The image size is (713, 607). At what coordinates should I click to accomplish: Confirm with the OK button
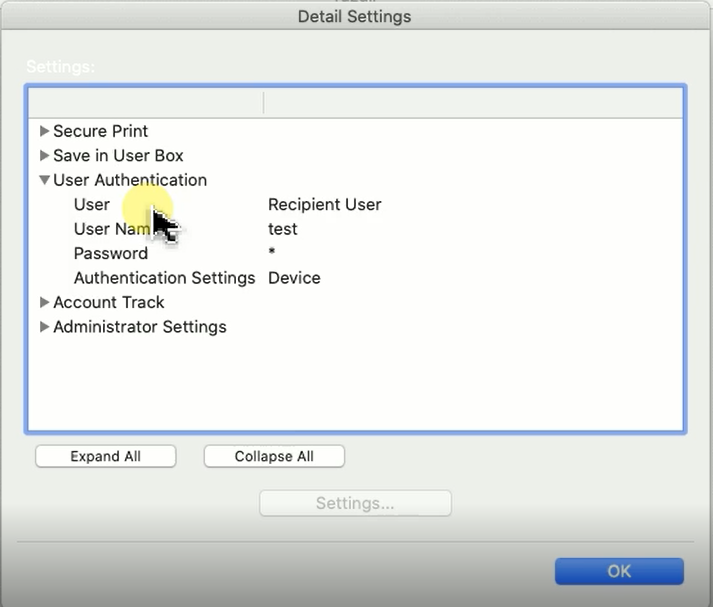[619, 571]
